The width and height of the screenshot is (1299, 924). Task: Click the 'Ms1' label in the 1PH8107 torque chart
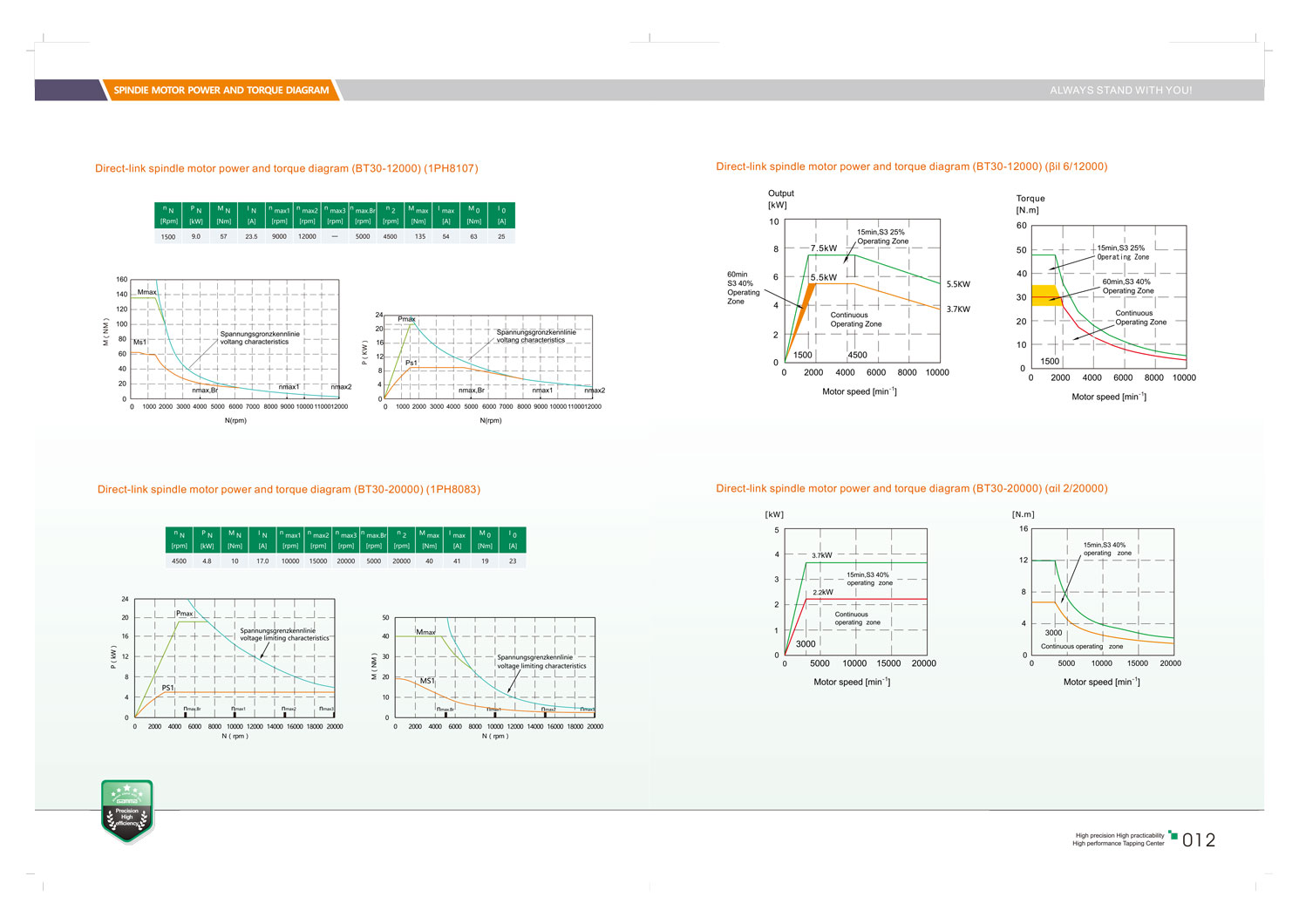coord(139,343)
